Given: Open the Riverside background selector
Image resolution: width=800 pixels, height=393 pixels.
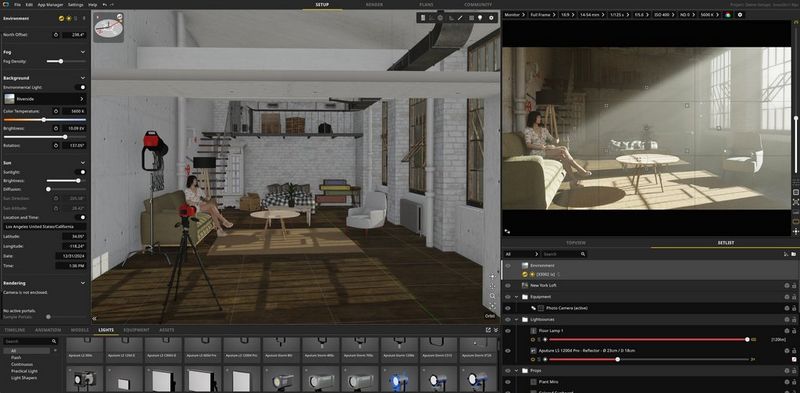Looking at the screenshot, I should (x=45, y=99).
